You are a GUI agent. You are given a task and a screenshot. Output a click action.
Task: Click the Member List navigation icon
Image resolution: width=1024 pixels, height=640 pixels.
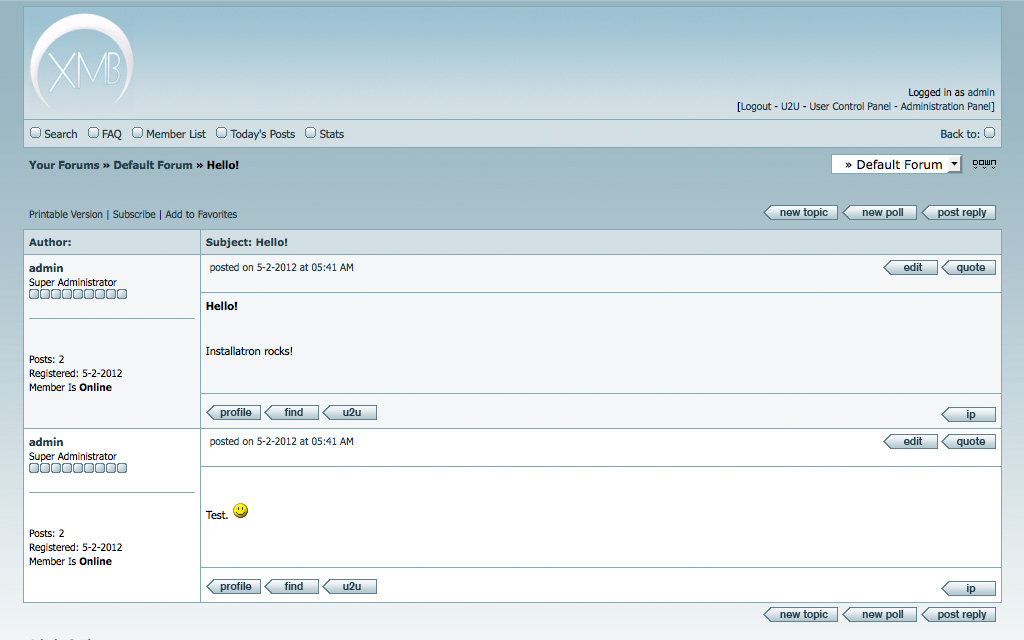tap(138, 133)
